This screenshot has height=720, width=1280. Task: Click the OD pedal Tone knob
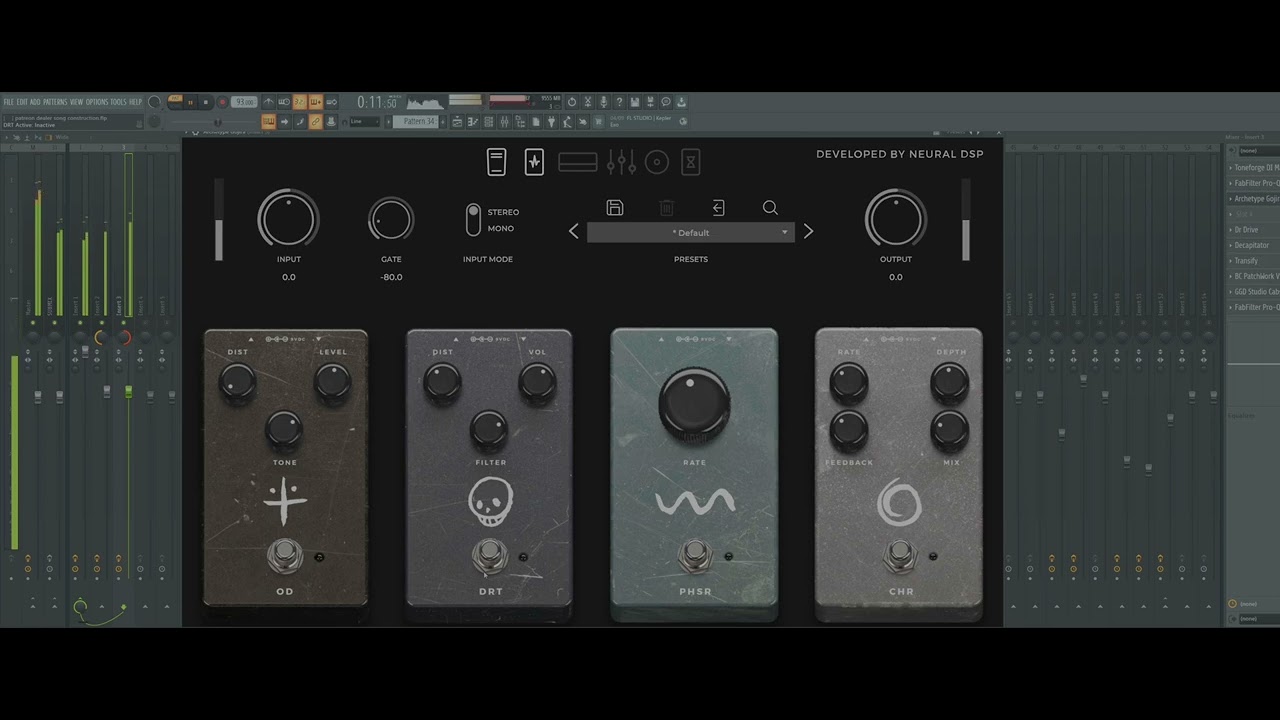click(285, 431)
